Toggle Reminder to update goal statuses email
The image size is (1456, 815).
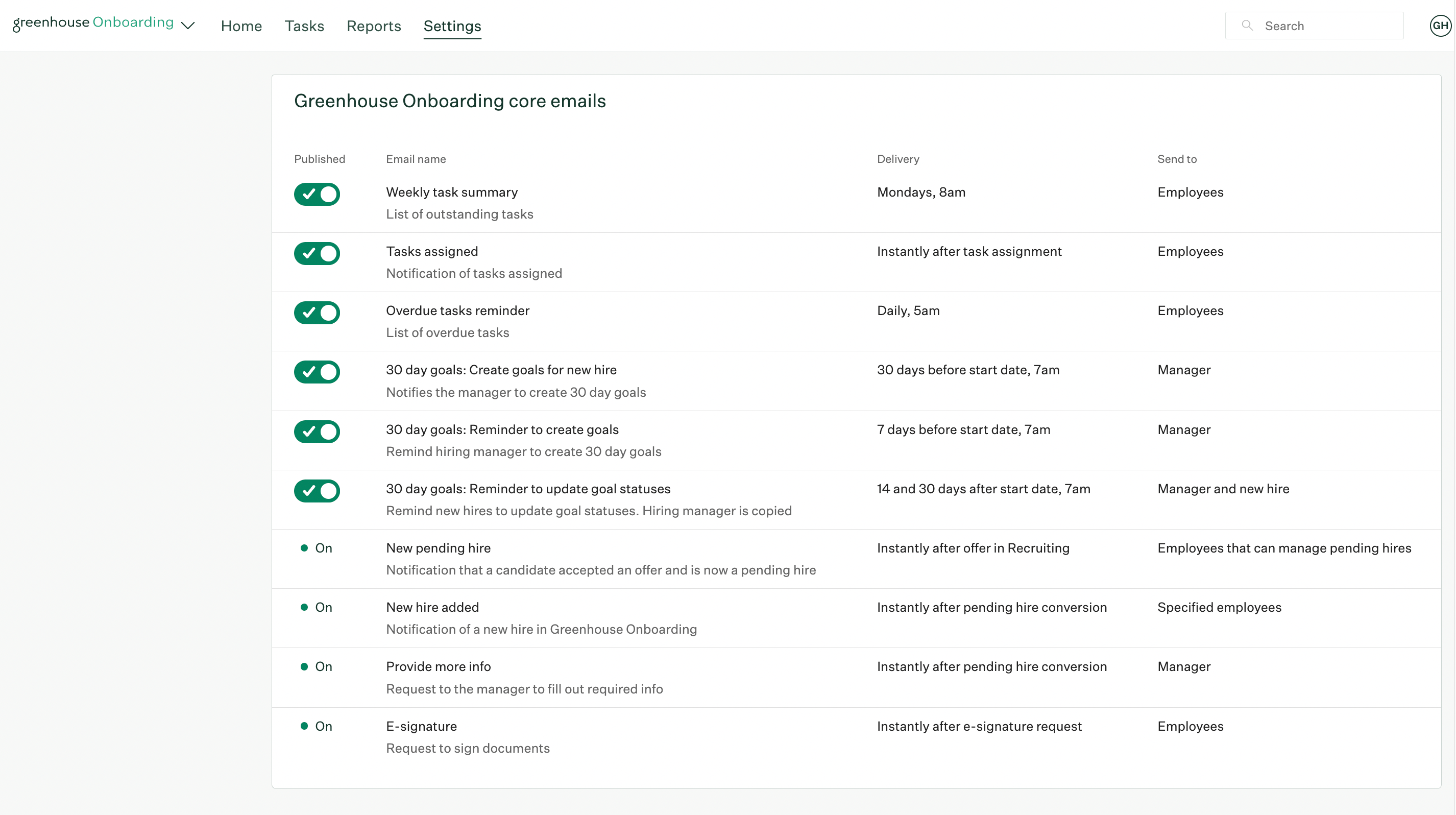point(317,491)
